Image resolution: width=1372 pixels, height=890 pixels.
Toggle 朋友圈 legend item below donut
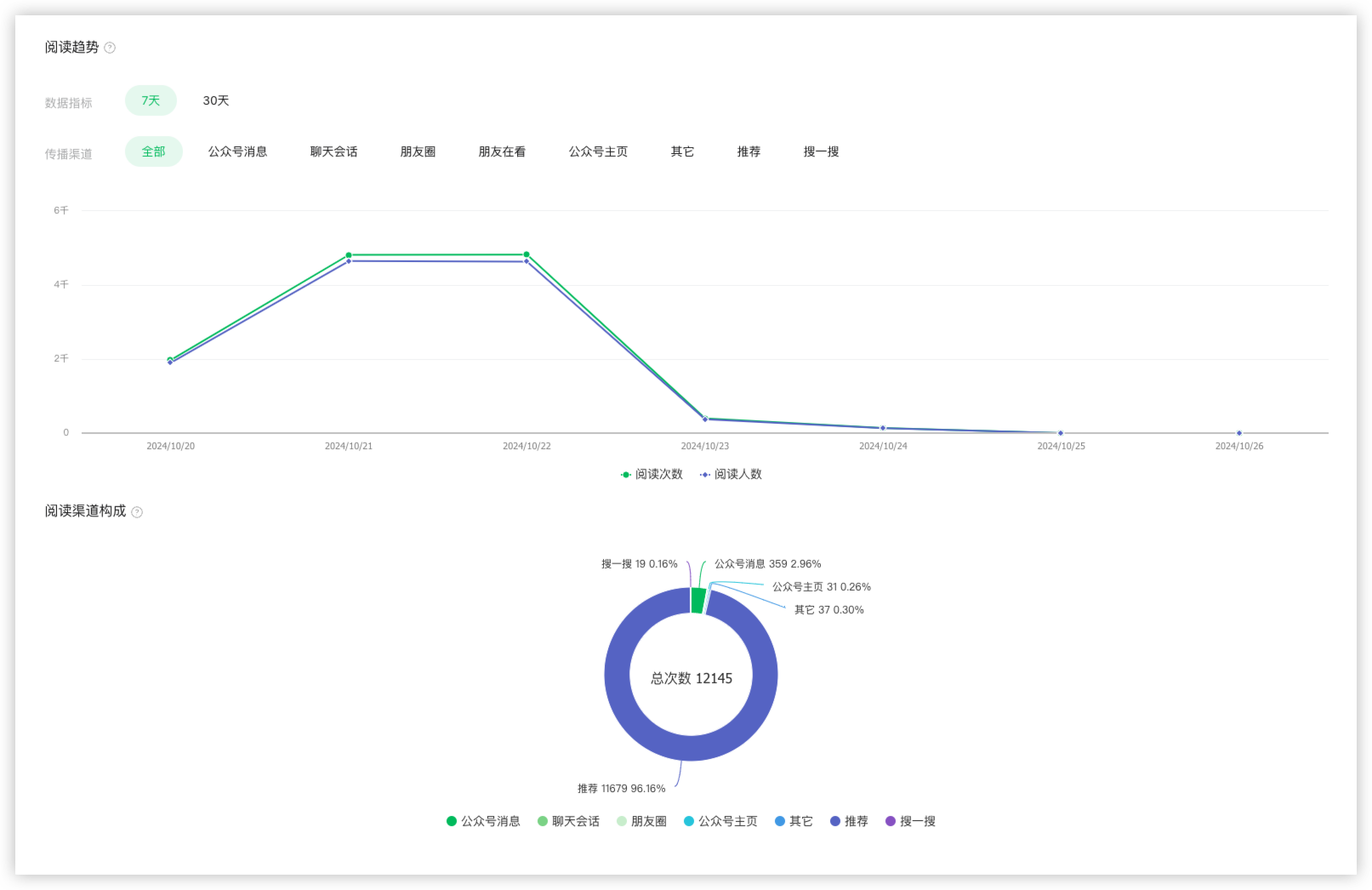tap(641, 821)
